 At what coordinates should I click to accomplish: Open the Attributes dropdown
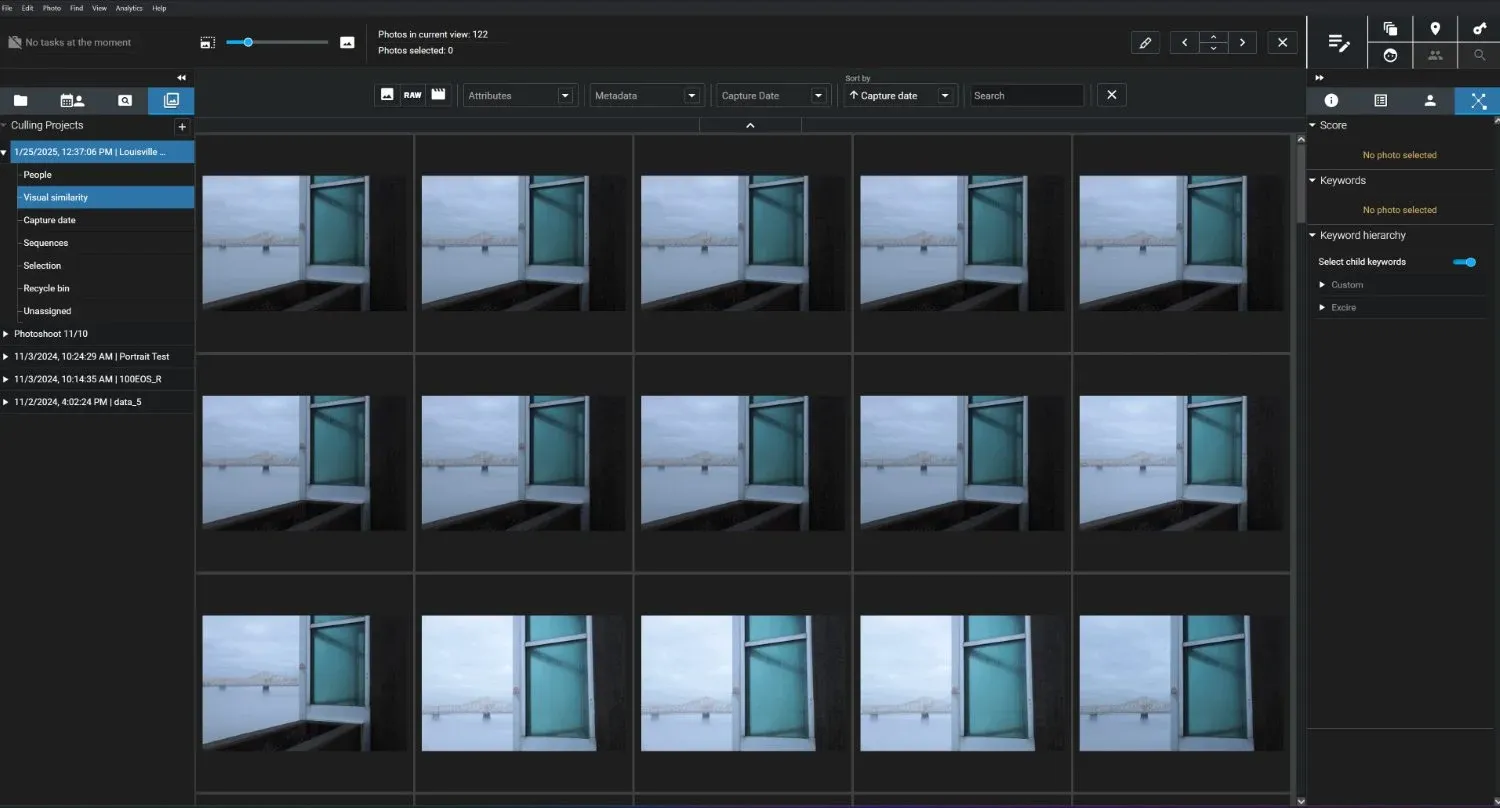tap(519, 95)
